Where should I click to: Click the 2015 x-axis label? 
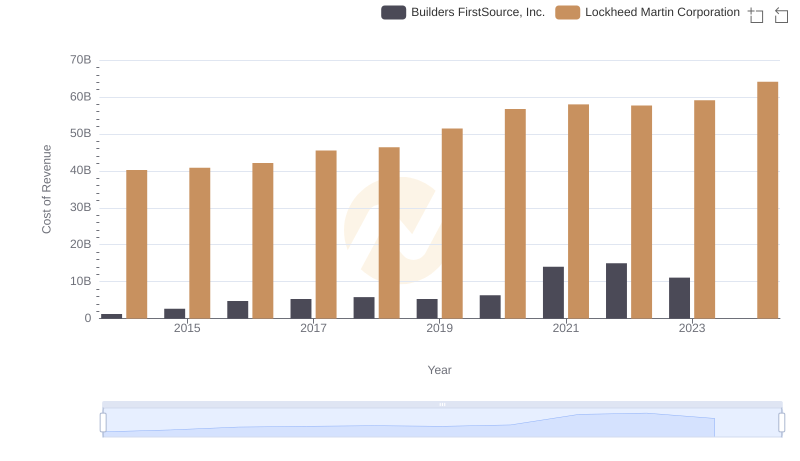[187, 328]
